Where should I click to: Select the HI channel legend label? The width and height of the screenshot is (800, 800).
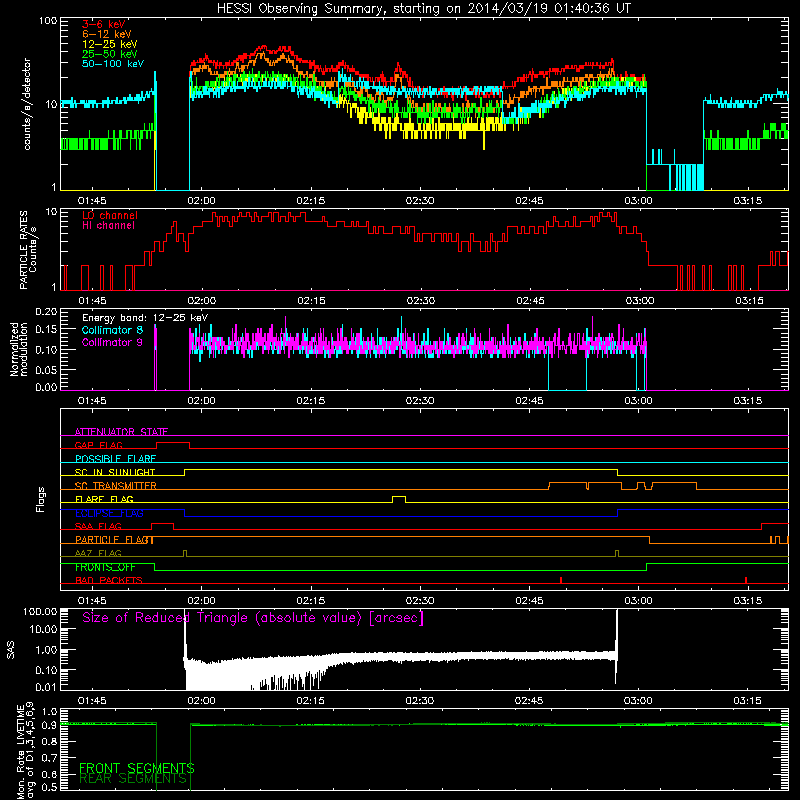tap(108, 226)
